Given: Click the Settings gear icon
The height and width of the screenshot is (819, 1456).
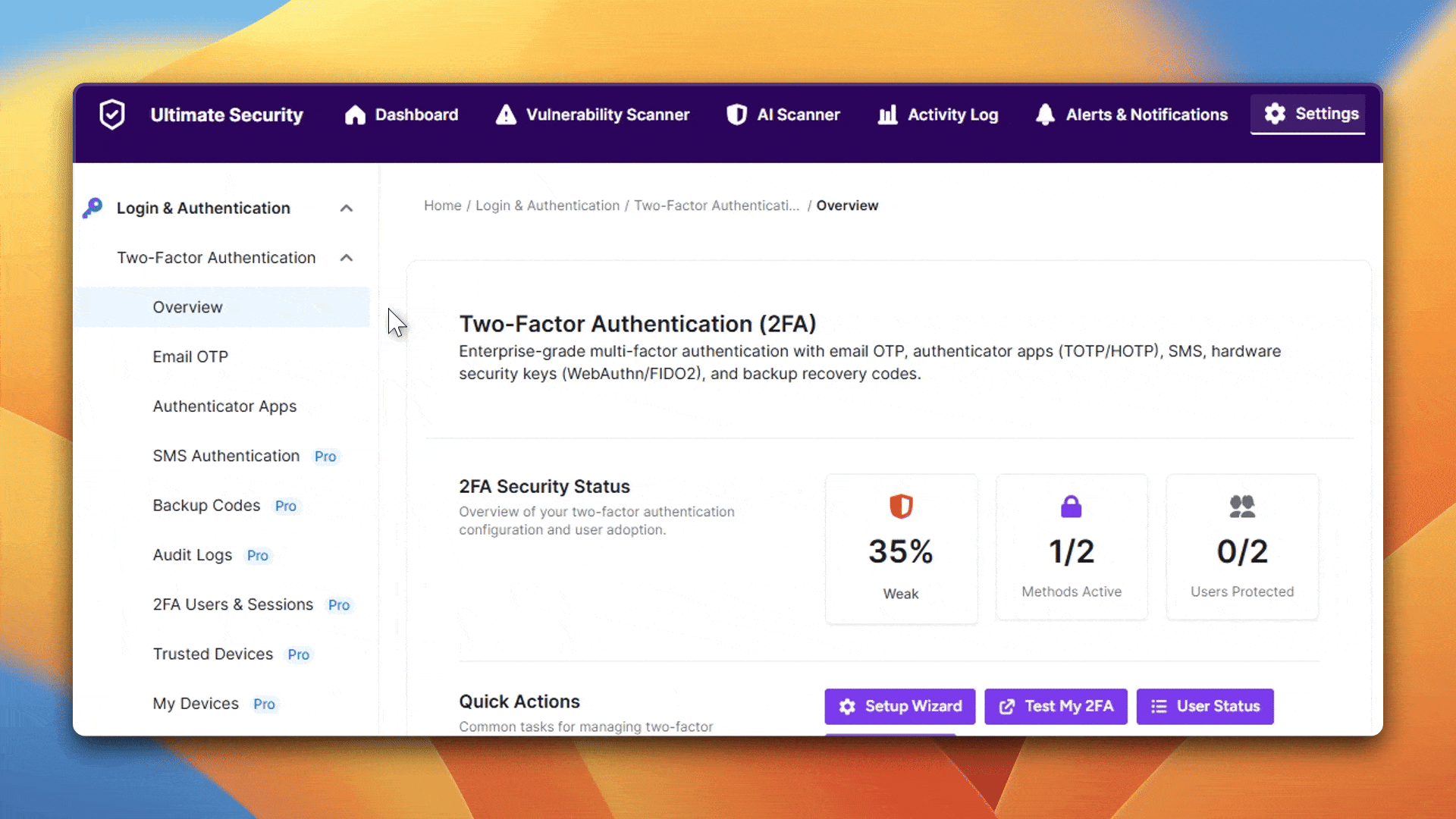Looking at the screenshot, I should 1275,114.
